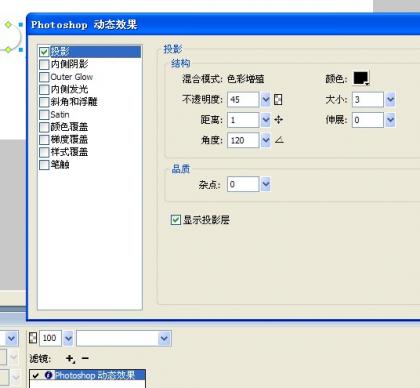This screenshot has width=420, height=388.
Task: Click the 伸展 input field showing 0
Action: 368,120
